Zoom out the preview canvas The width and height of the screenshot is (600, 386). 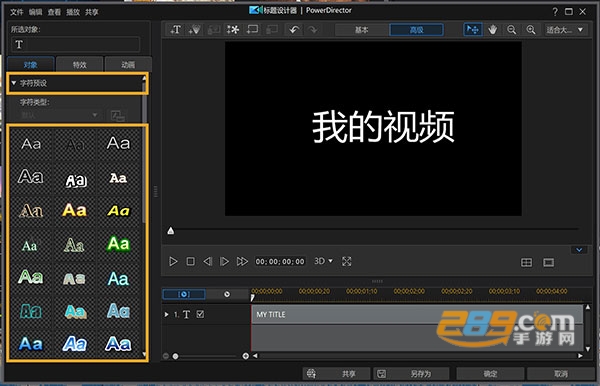512,29
